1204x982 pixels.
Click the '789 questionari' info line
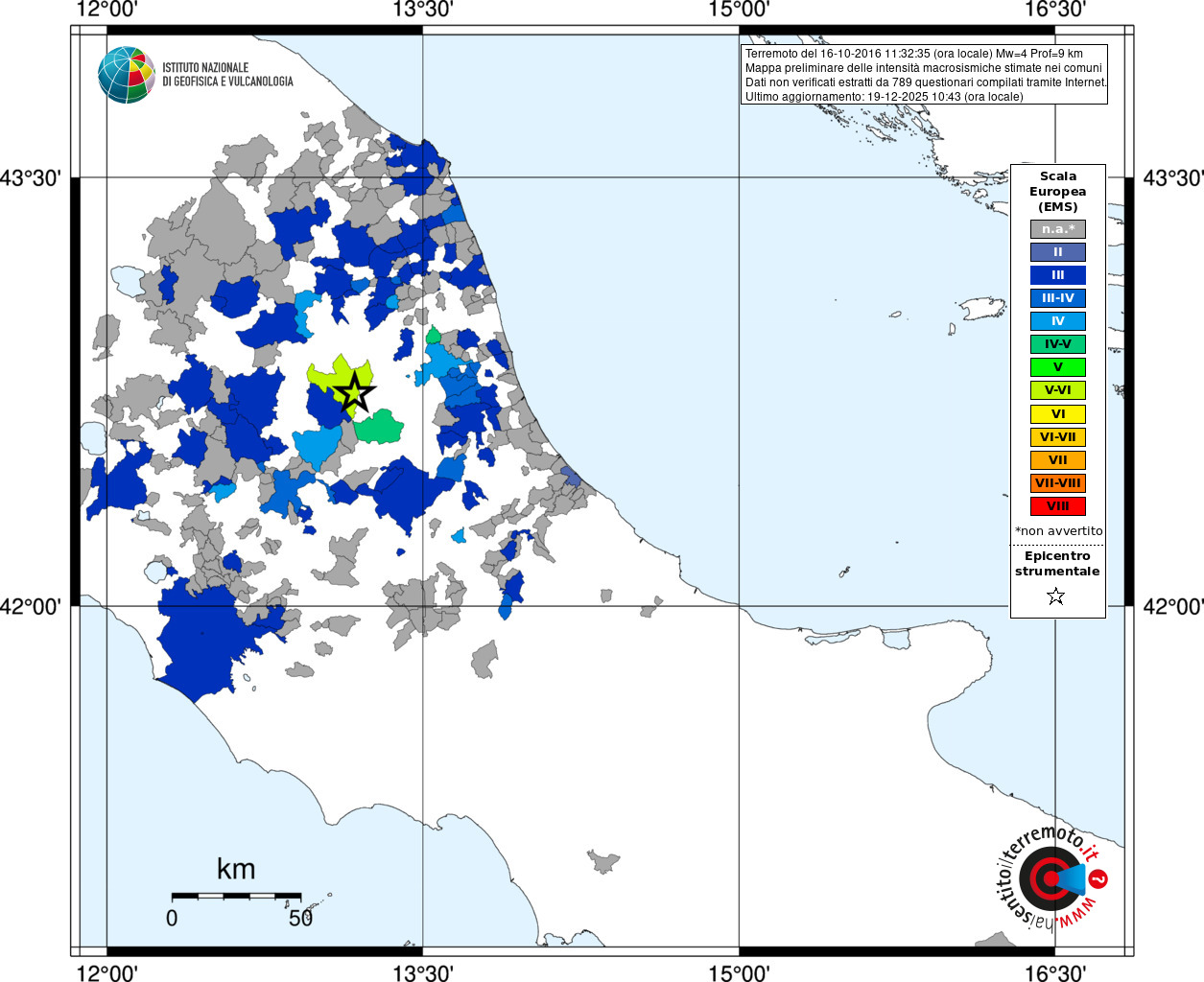pyautogui.click(x=926, y=82)
